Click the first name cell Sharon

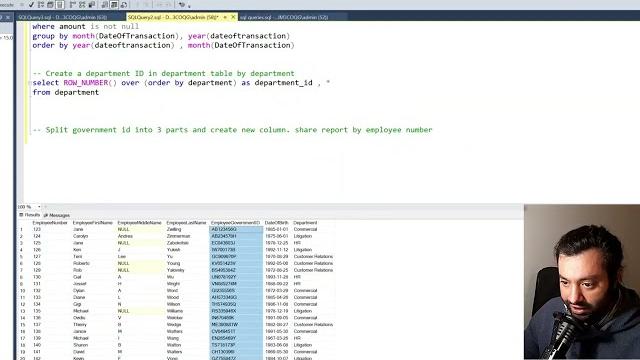point(80,345)
